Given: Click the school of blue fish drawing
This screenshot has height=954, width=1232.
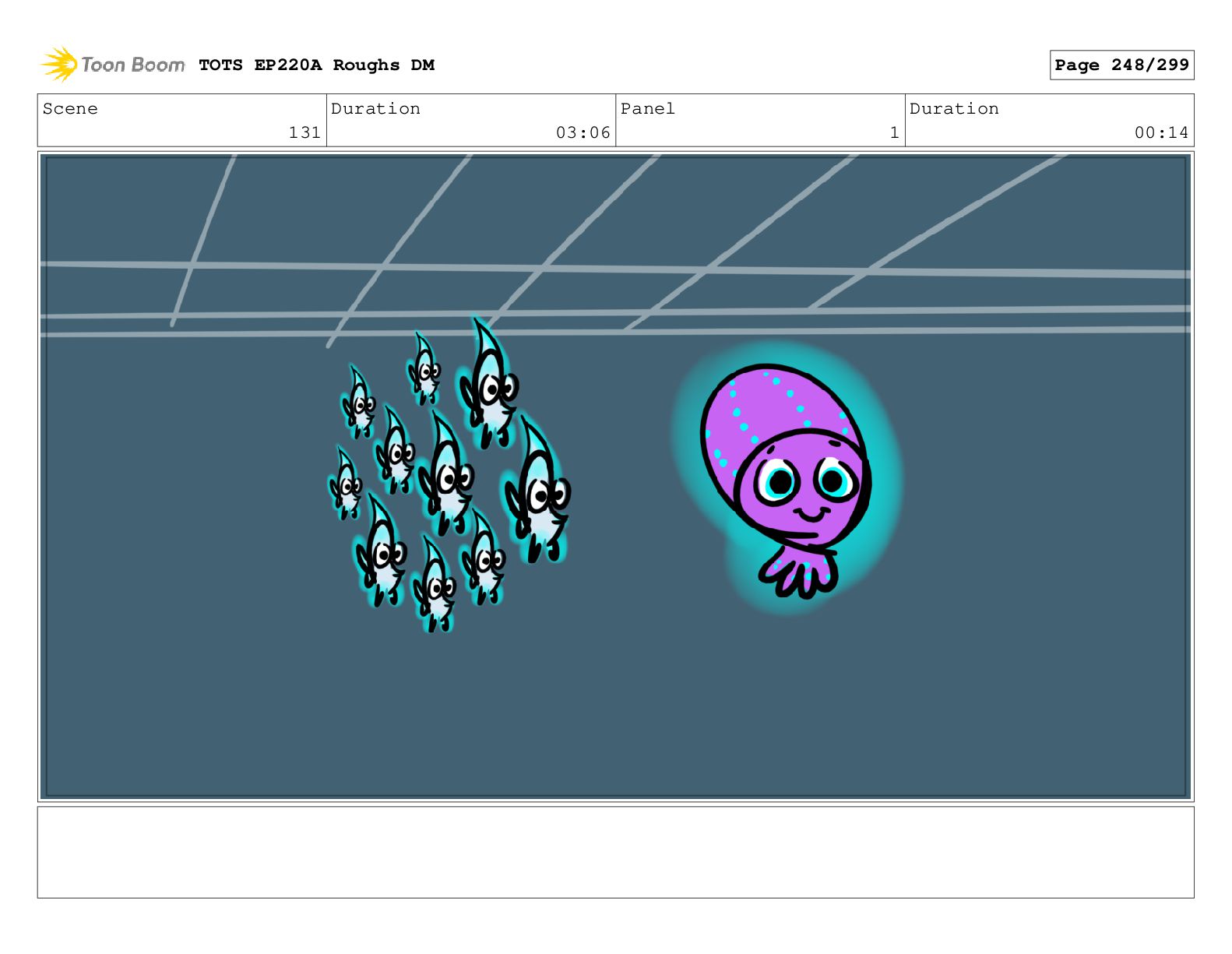Looking at the screenshot, I should [449, 473].
